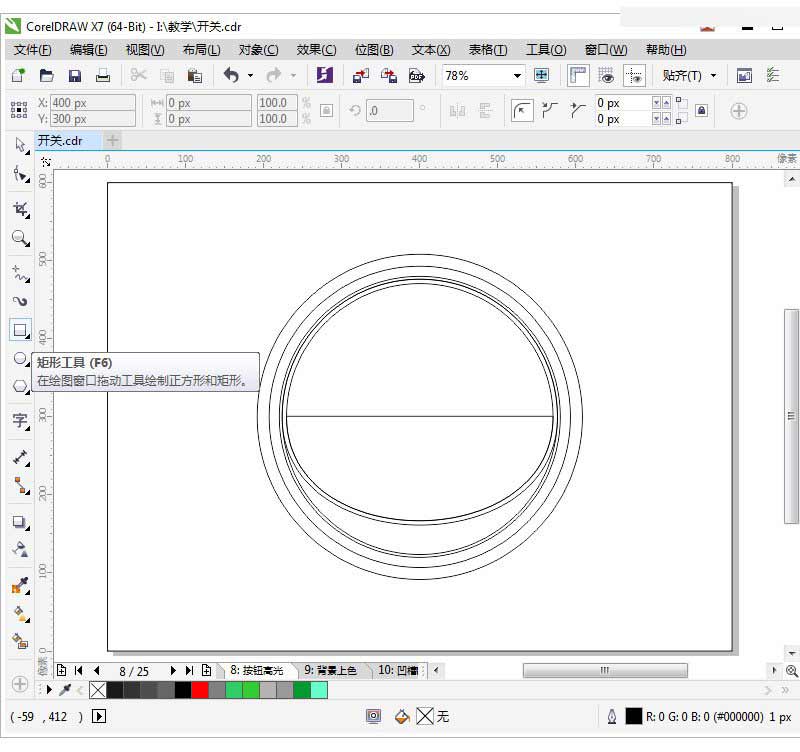The image size is (800, 752).
Task: Select the Polygon tool
Action: point(20,386)
